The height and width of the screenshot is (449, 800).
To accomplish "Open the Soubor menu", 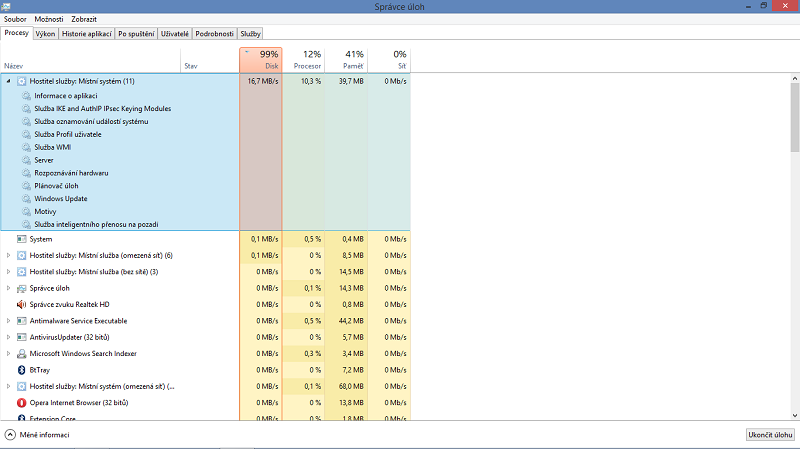I will coord(15,19).
